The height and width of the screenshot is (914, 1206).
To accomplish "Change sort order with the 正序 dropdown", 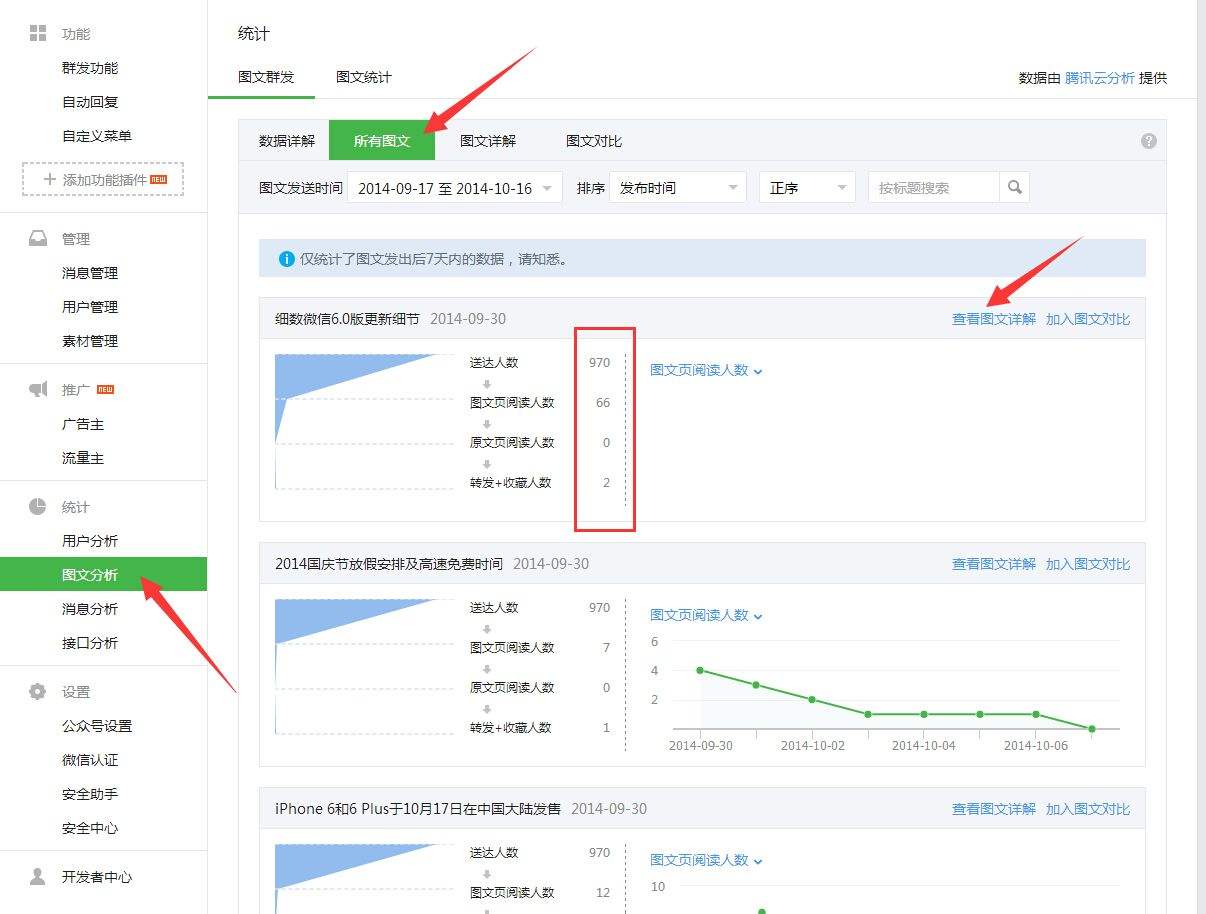I will point(806,188).
